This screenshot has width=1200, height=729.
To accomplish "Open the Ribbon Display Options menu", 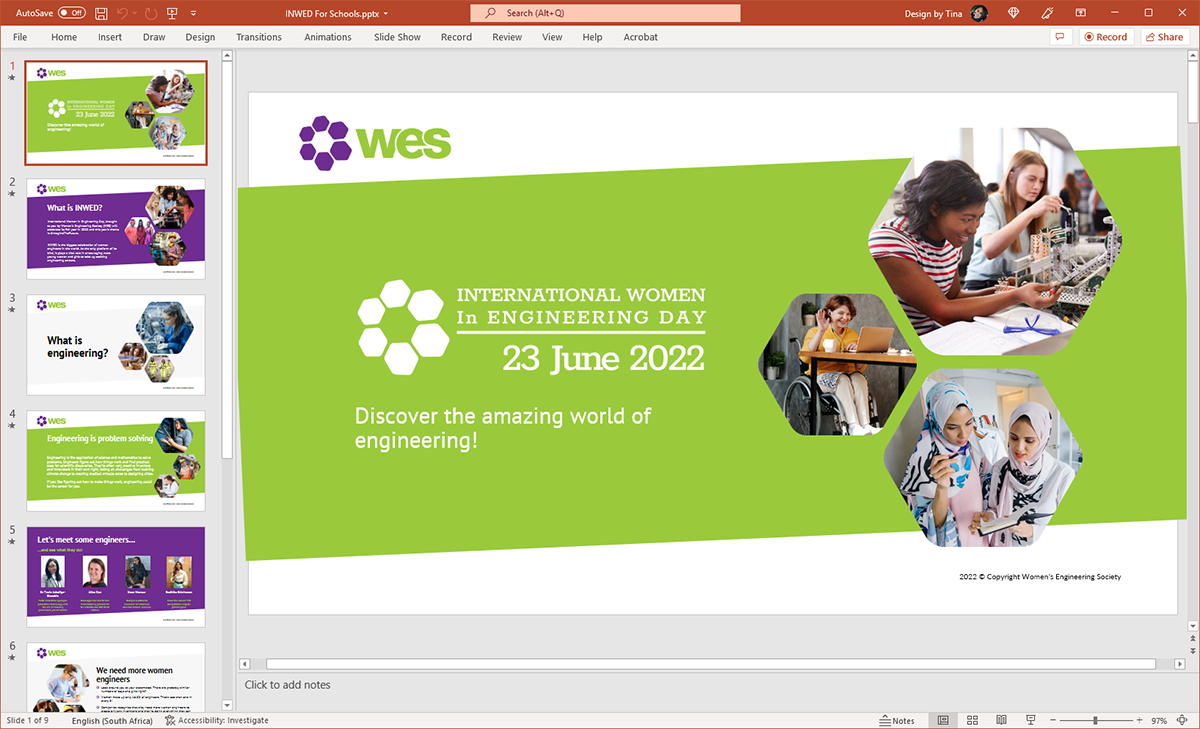I will click(1081, 13).
